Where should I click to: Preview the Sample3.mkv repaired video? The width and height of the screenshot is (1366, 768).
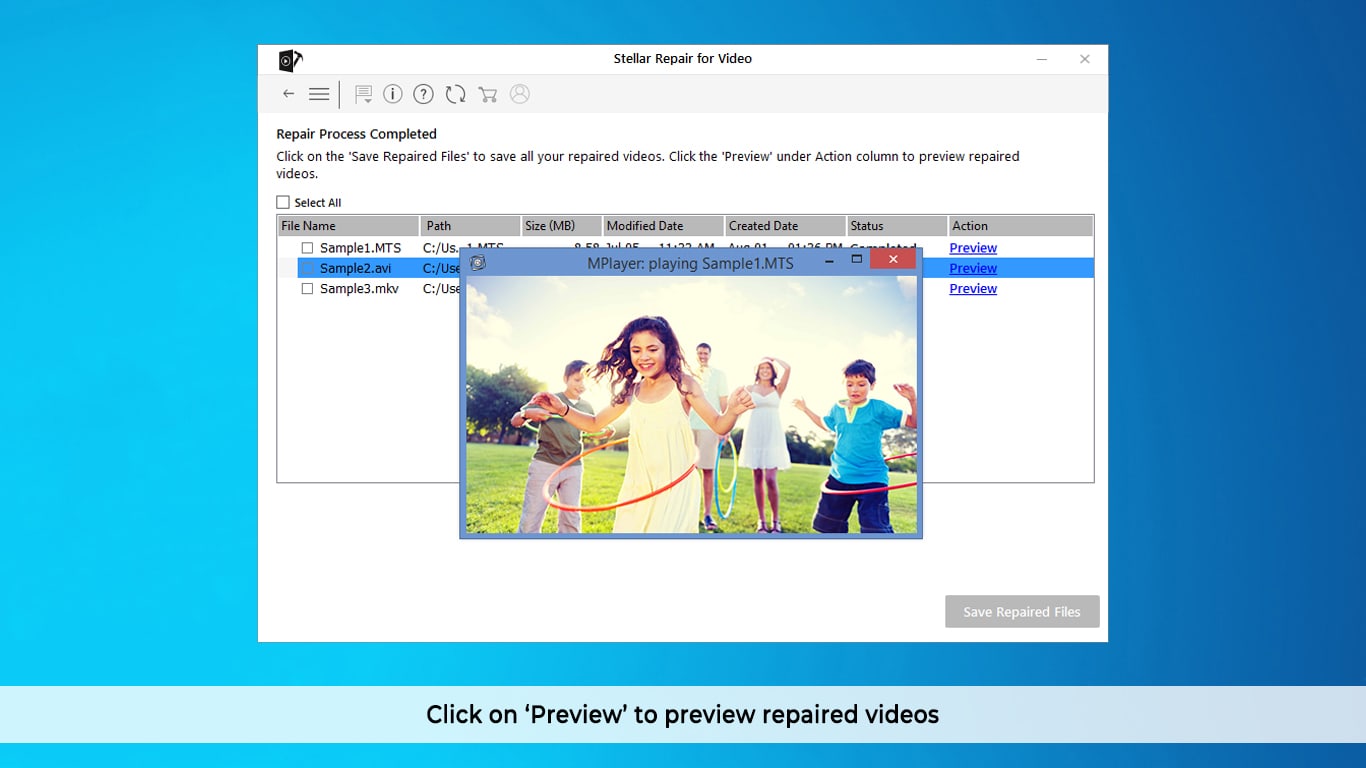[973, 288]
